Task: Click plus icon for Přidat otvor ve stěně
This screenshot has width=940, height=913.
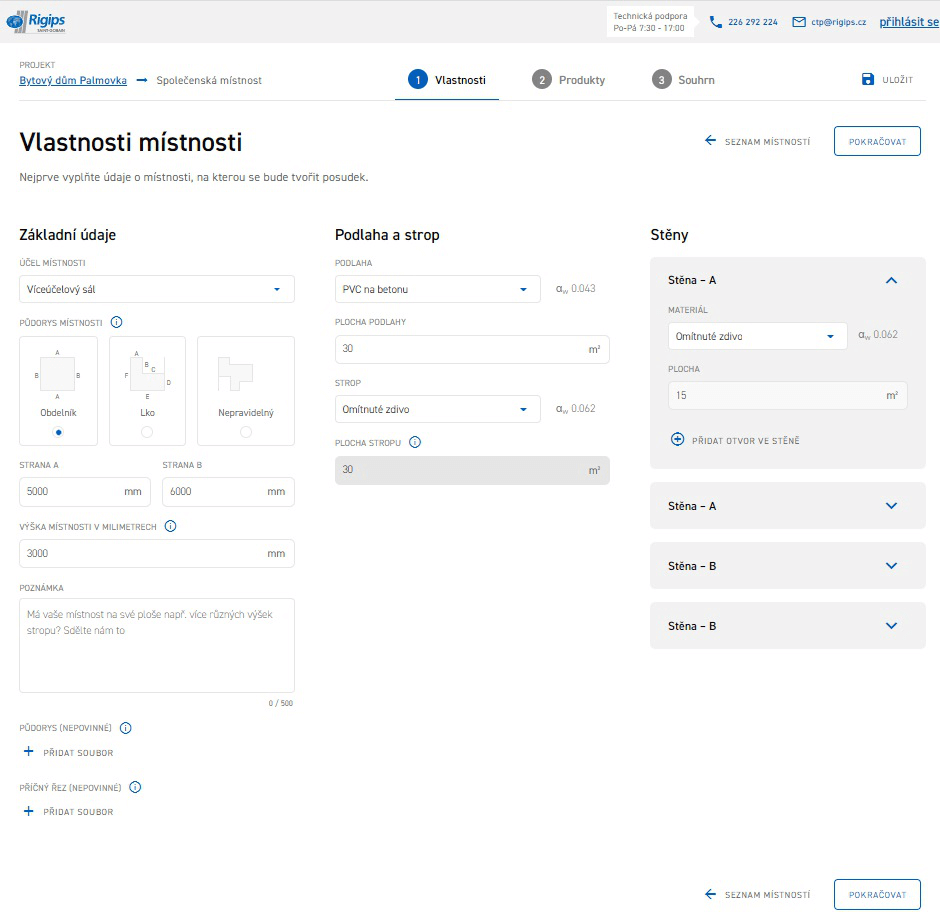Action: pos(677,440)
